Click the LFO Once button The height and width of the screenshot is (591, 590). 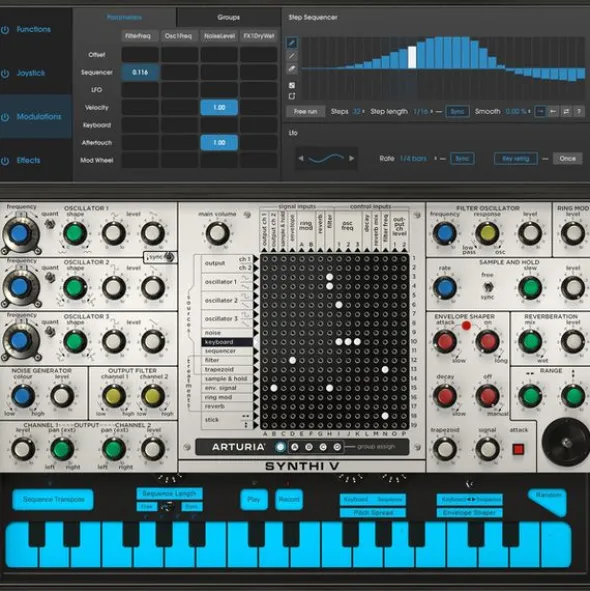[567, 159]
